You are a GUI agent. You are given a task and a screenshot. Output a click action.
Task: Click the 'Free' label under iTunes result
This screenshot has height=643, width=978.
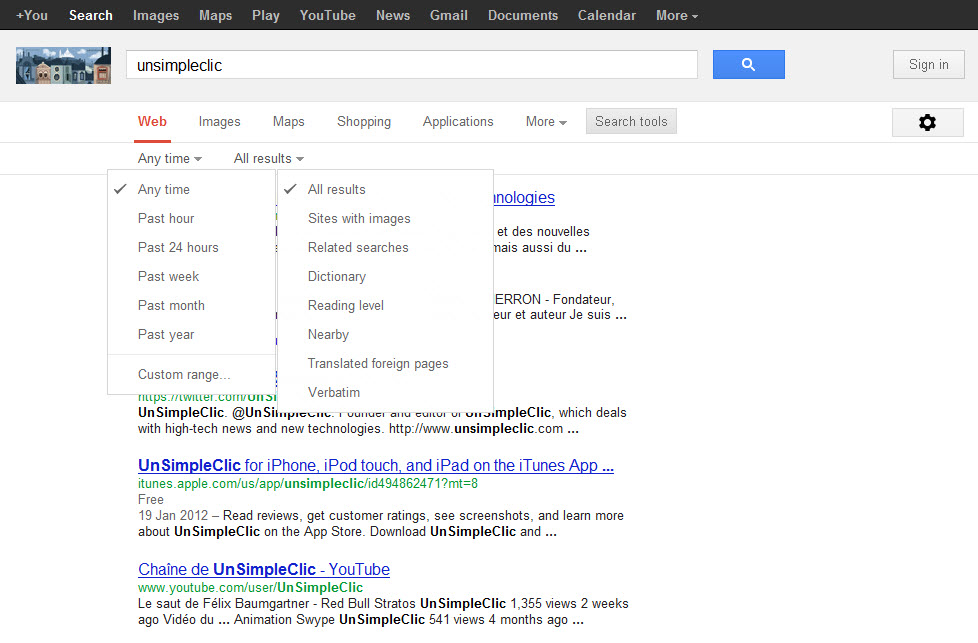click(151, 500)
